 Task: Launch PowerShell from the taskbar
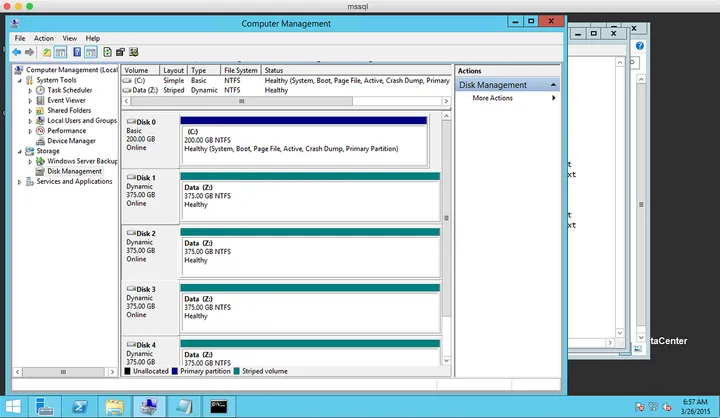80,407
